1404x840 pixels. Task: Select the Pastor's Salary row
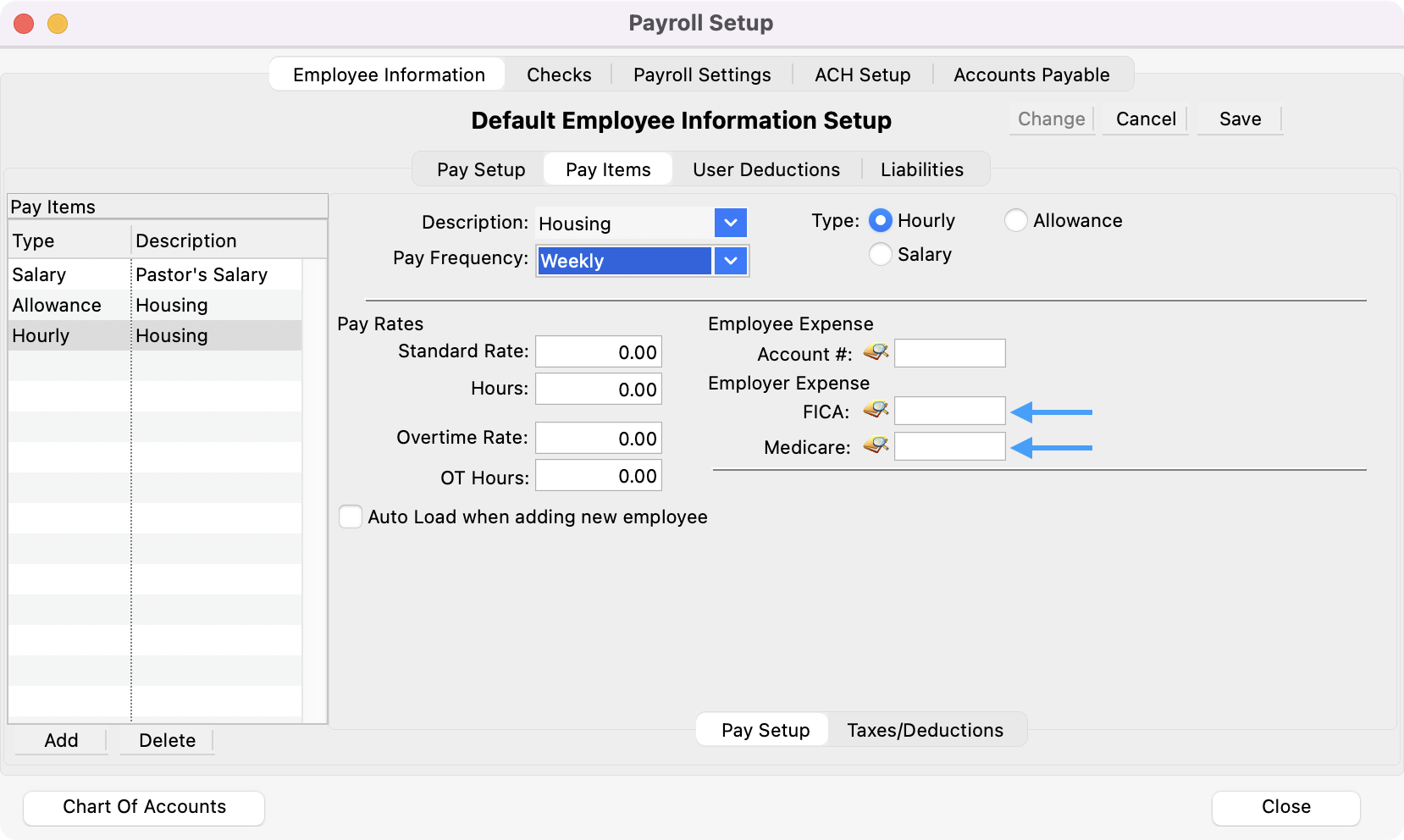[x=201, y=274]
